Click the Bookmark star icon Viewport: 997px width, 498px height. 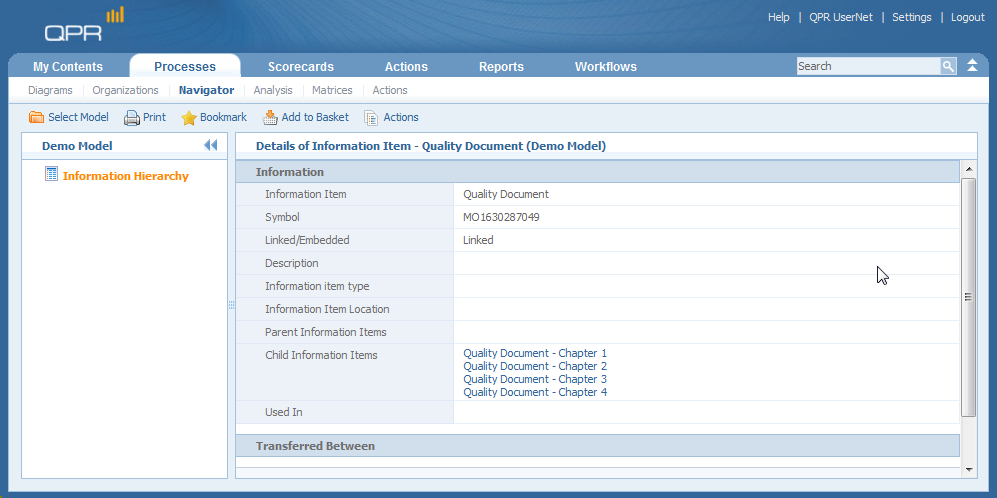(189, 117)
